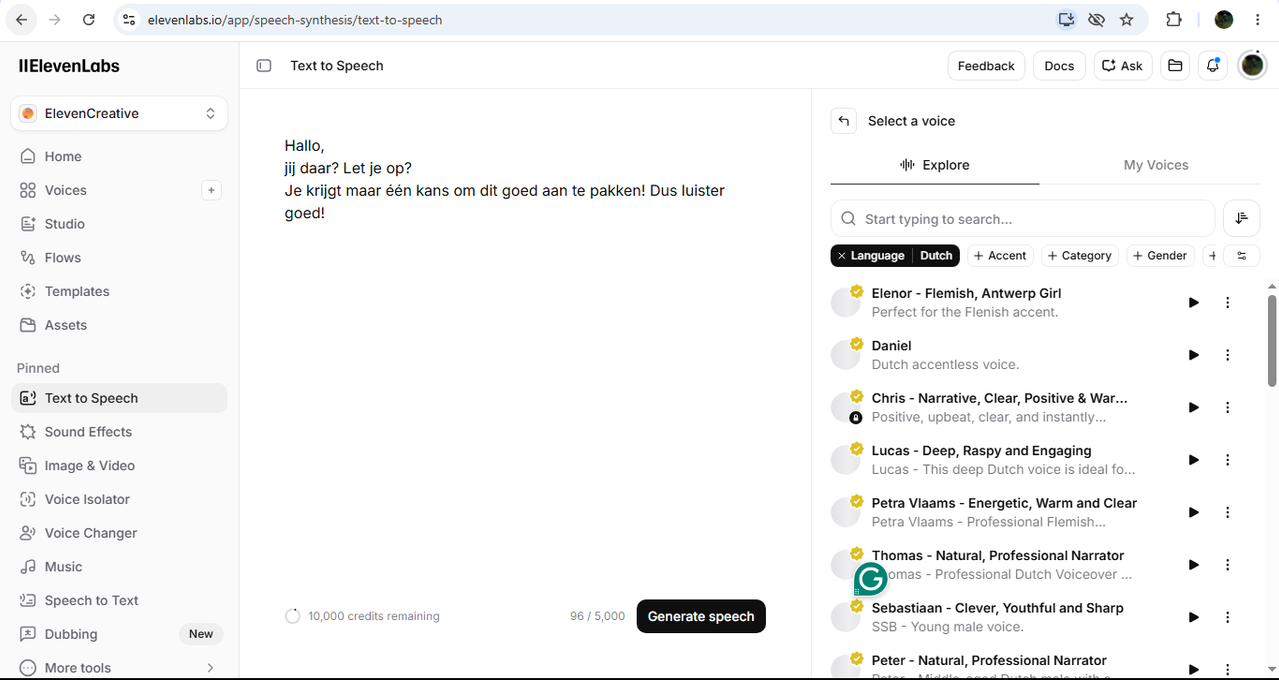Open Docs button

tap(1059, 66)
